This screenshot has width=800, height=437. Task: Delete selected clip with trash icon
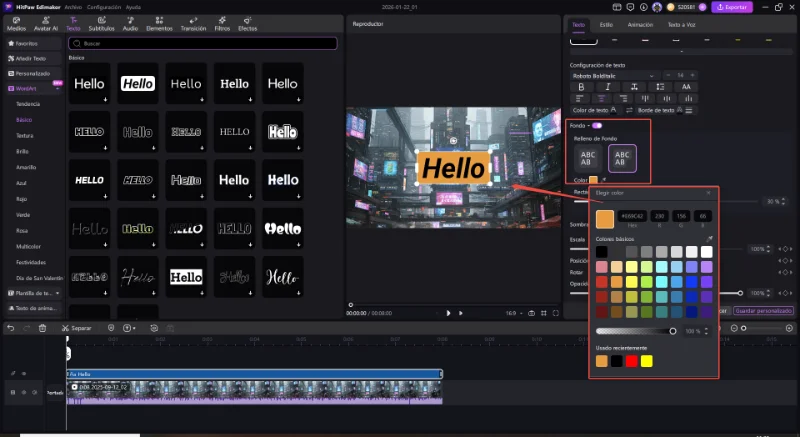(x=42, y=328)
